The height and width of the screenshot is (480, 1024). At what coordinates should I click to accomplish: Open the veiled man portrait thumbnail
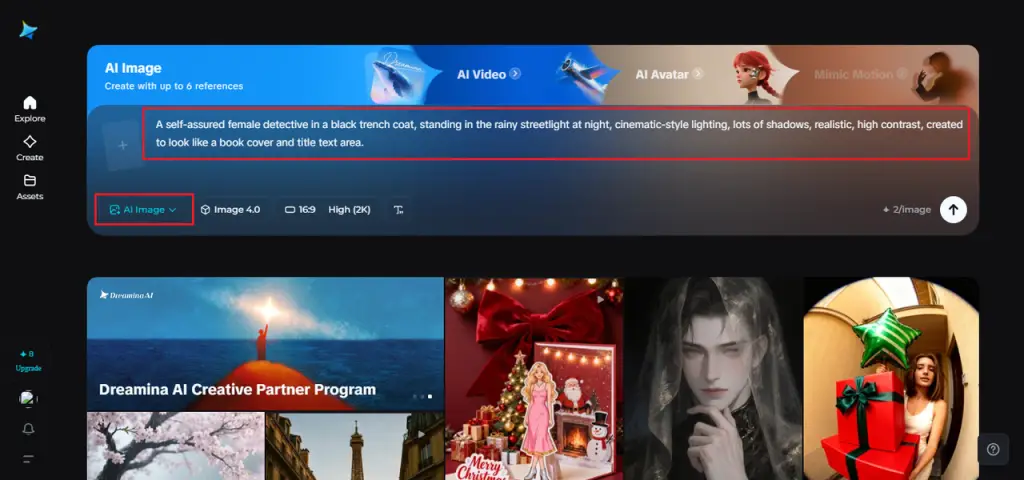pos(713,378)
